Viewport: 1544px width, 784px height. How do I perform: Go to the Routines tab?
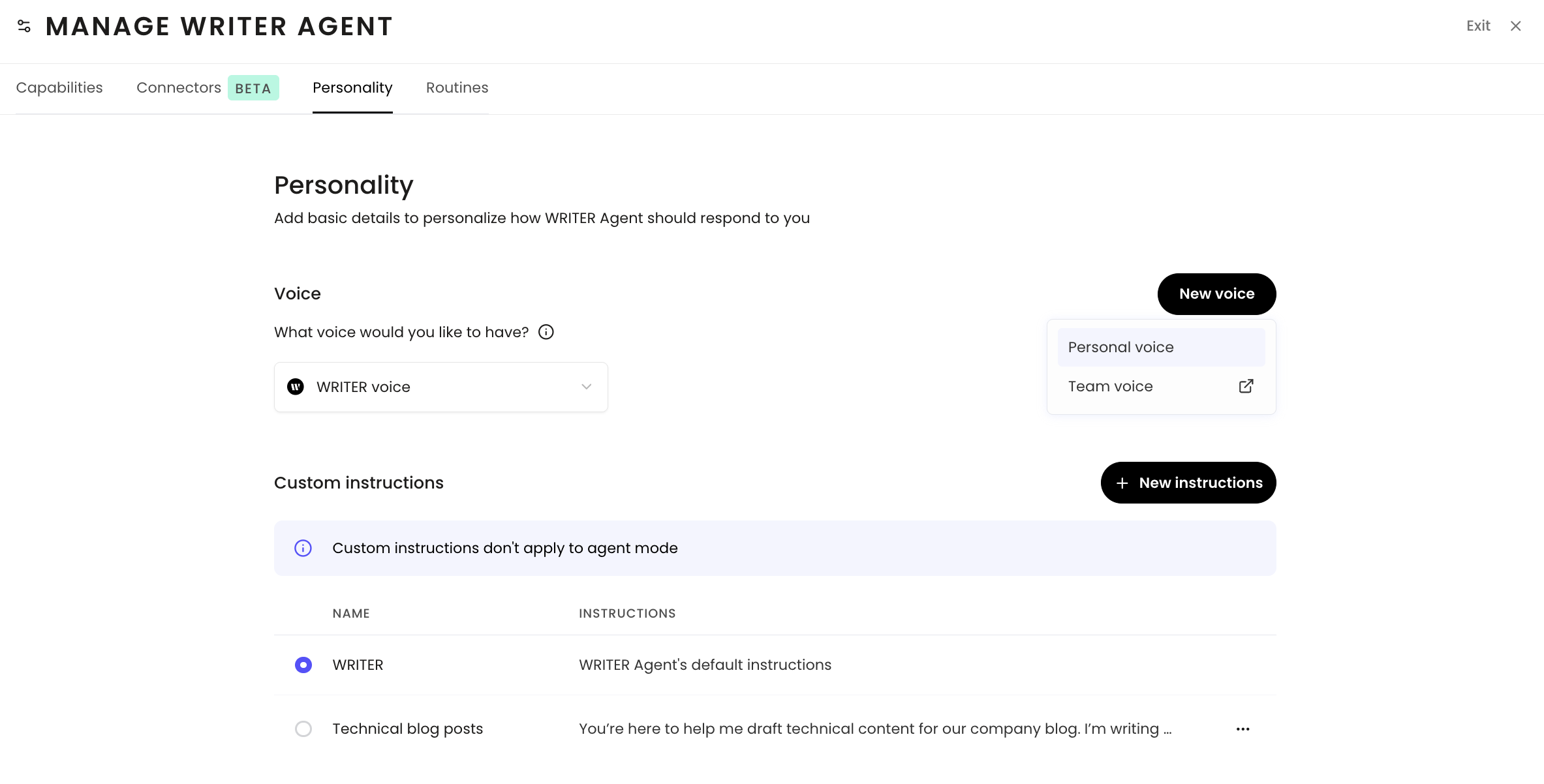tap(457, 87)
